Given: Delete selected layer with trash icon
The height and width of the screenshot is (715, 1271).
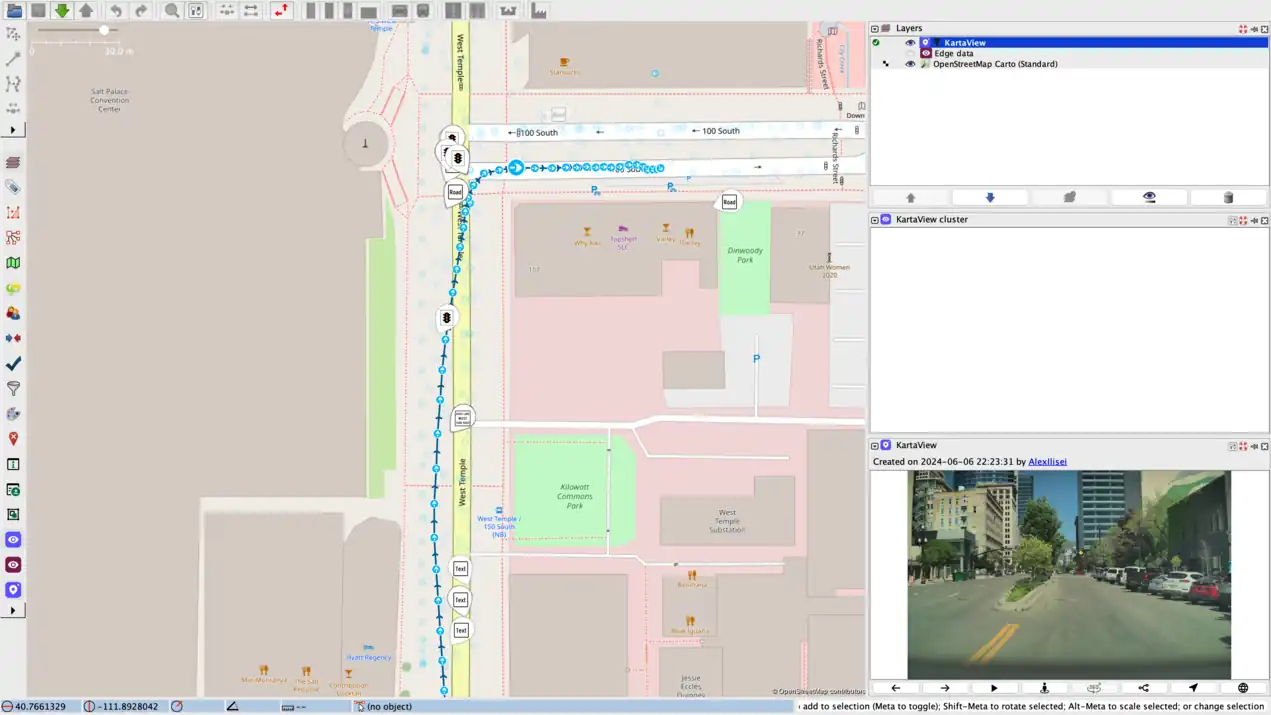Looking at the screenshot, I should 1228,198.
